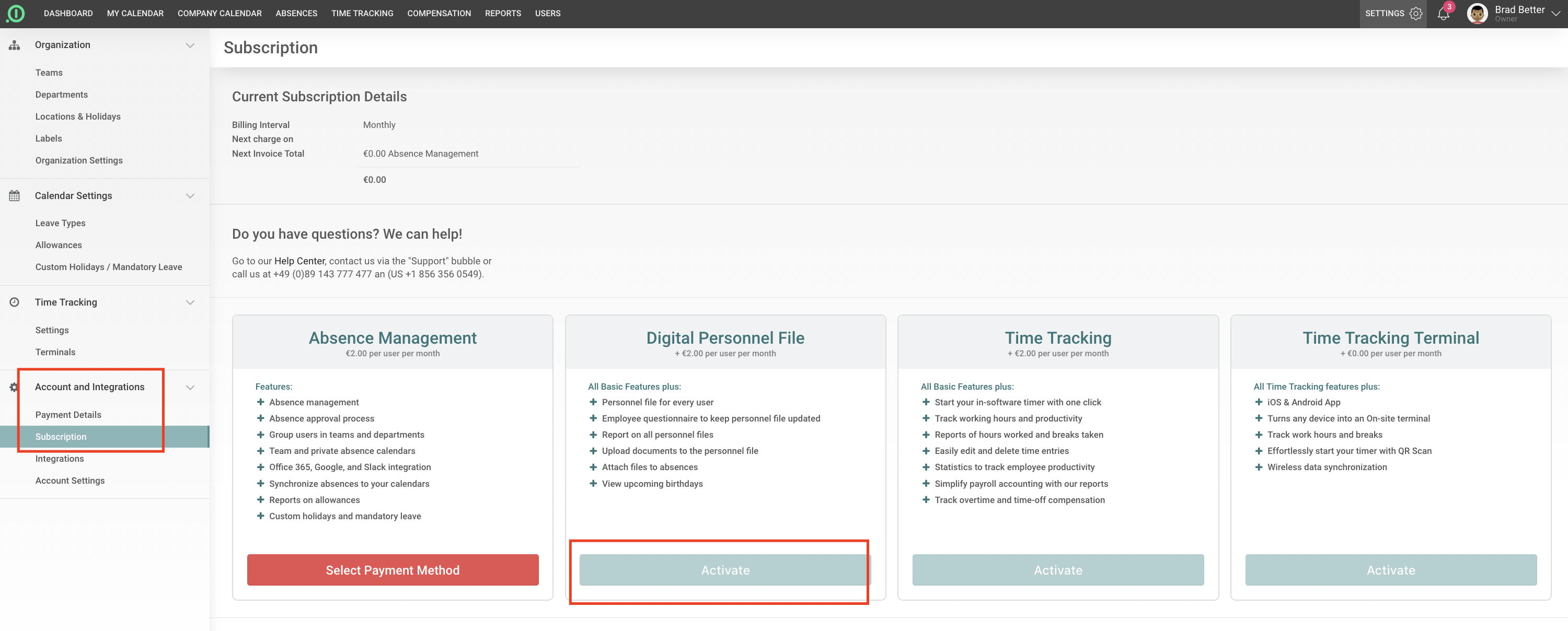Collapse the Account and Integrations chevron
This screenshot has width=1568, height=631.
pos(190,387)
